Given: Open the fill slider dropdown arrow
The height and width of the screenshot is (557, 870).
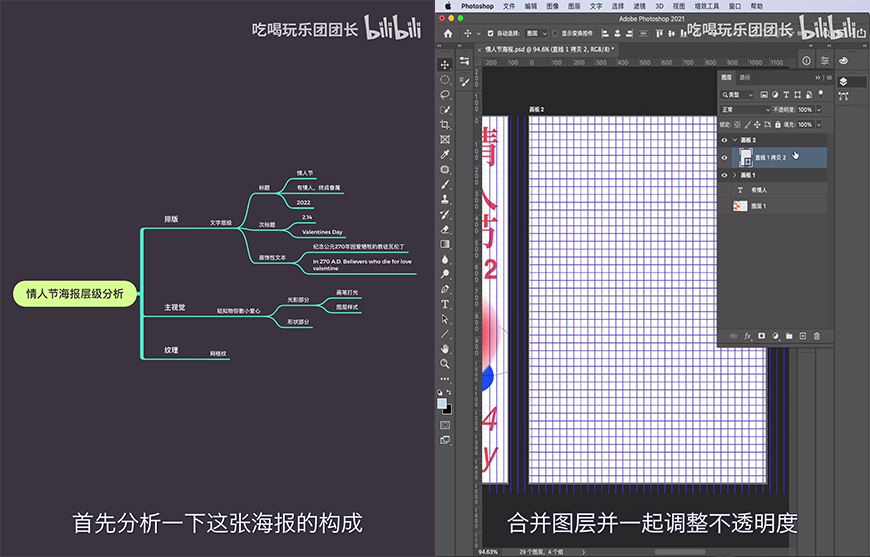Looking at the screenshot, I should point(818,125).
